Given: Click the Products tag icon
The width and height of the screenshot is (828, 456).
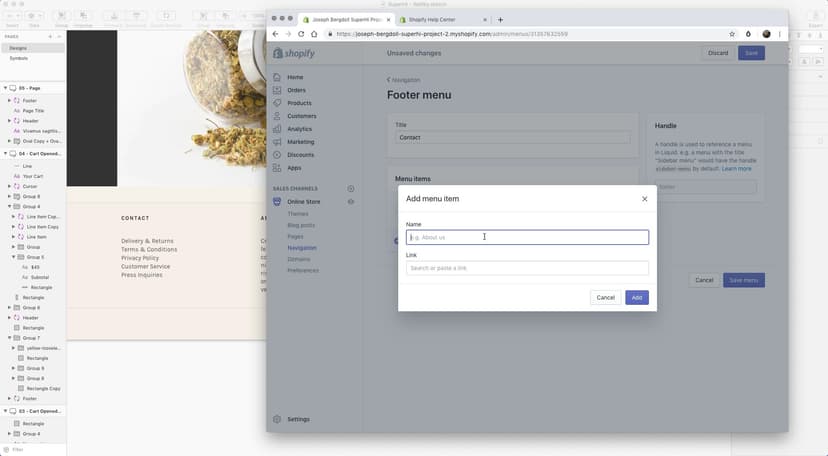Looking at the screenshot, I should pos(278,103).
